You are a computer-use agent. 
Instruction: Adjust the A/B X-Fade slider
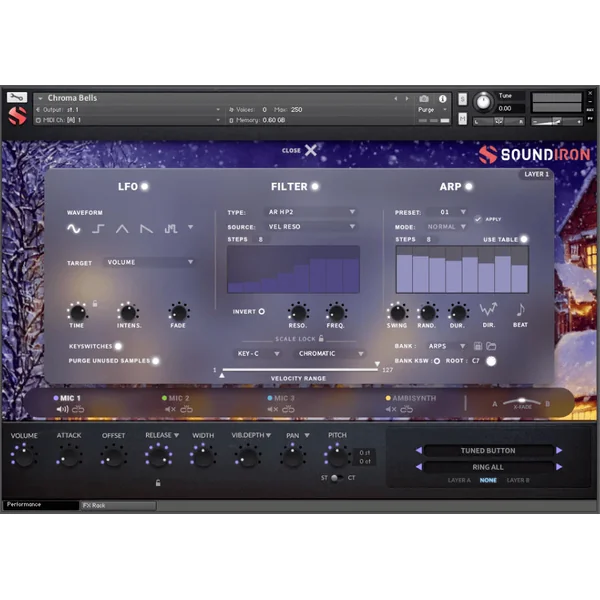point(522,402)
